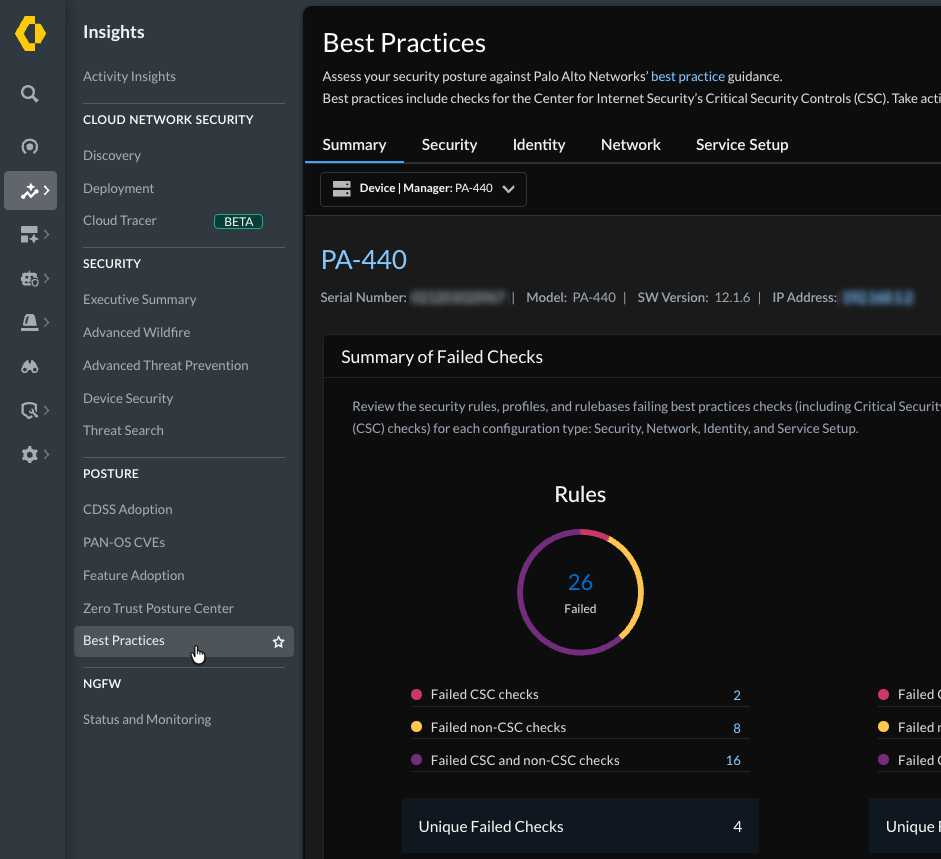The image size is (941, 859).
Task: Click the Model PA-440 text
Action: tap(571, 298)
